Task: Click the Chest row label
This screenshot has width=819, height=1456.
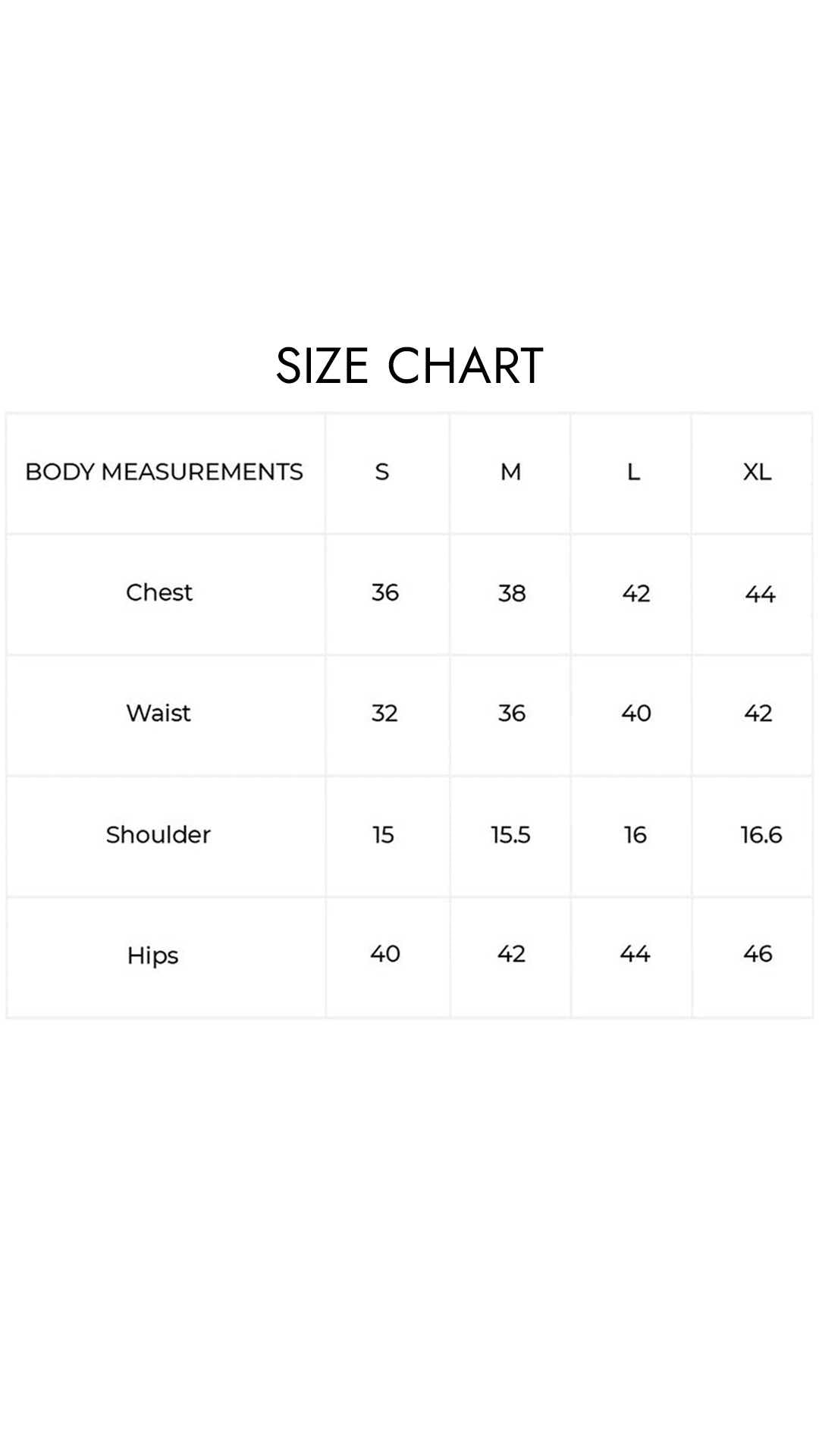Action: 159,592
